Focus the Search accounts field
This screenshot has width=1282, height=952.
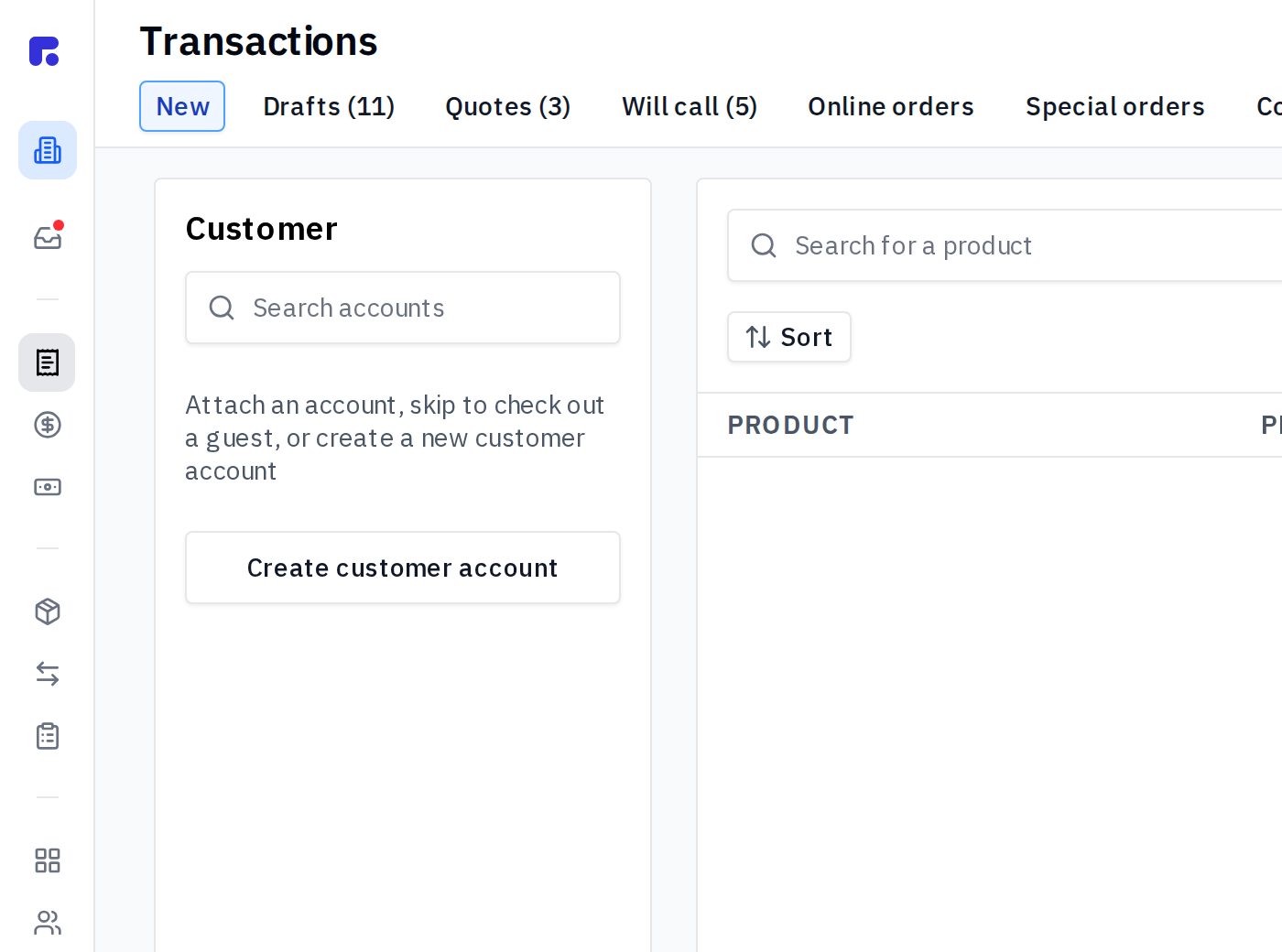point(403,308)
